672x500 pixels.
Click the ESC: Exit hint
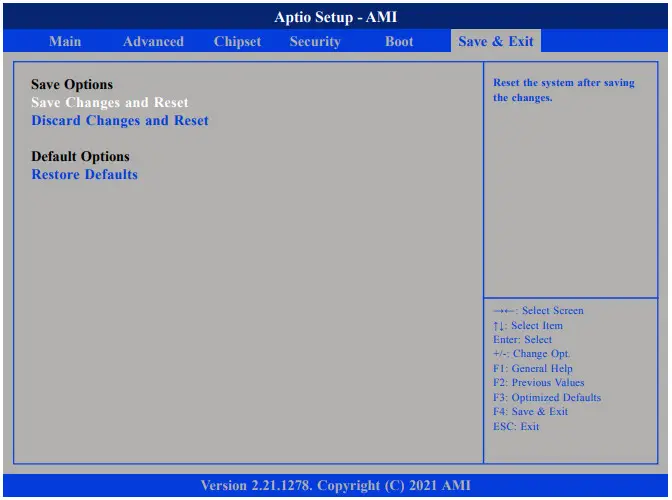pyautogui.click(x=516, y=426)
